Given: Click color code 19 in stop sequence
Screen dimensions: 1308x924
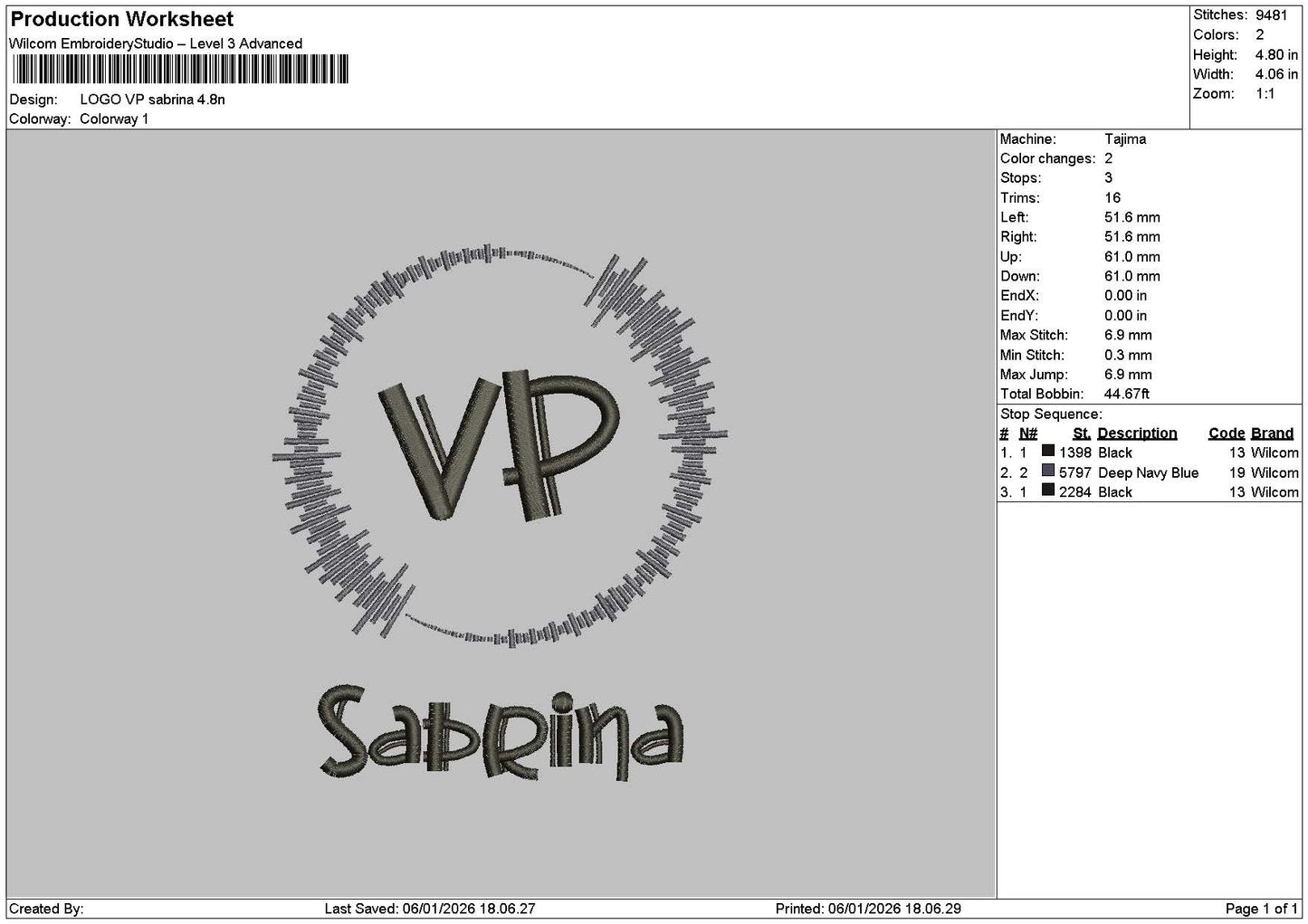Looking at the screenshot, I should pos(1237,473).
